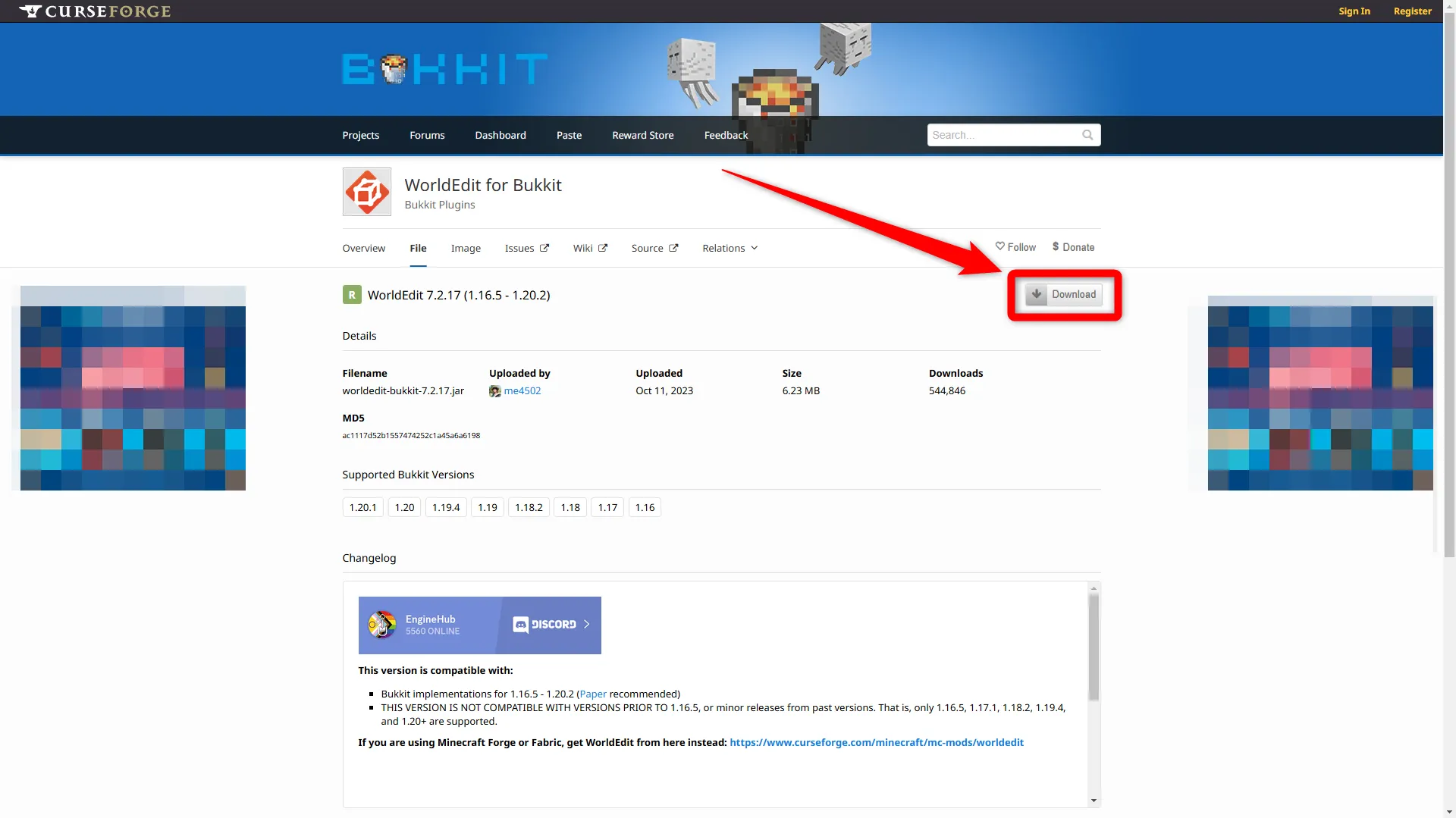This screenshot has height=818, width=1456.
Task: Select the 1.18 version tag
Action: (570, 507)
